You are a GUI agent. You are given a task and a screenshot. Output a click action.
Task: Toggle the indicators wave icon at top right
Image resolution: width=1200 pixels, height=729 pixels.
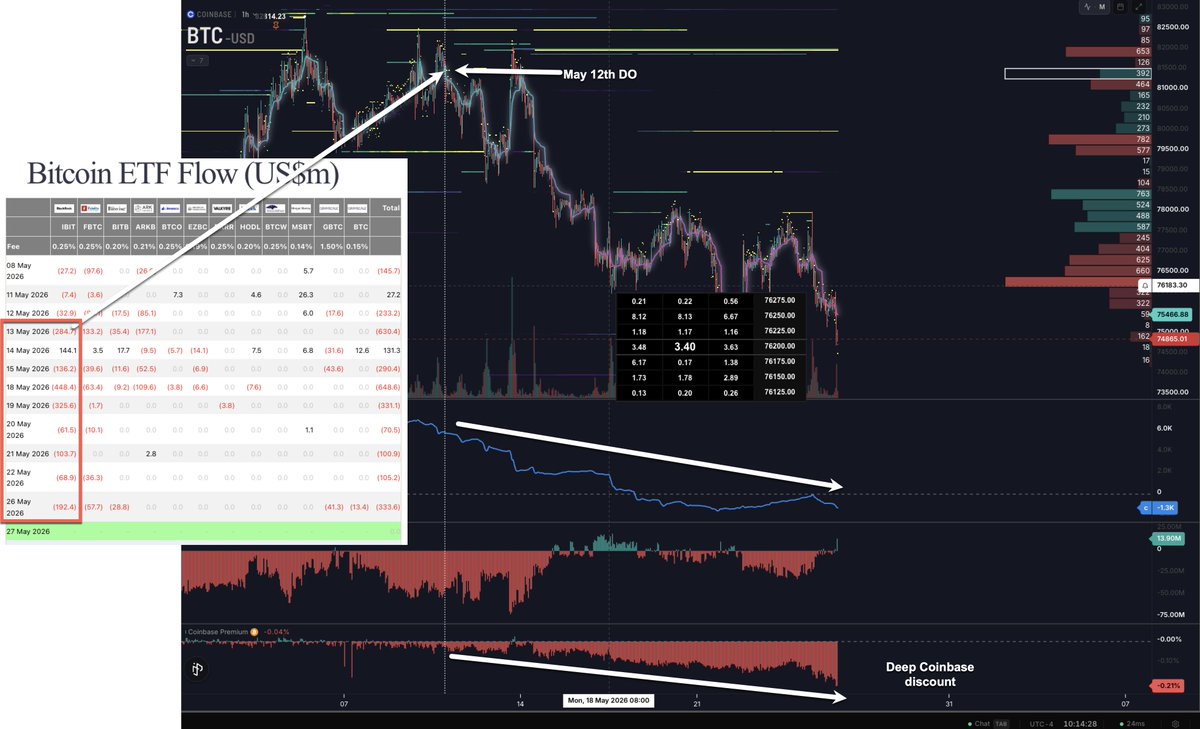[1087, 7]
